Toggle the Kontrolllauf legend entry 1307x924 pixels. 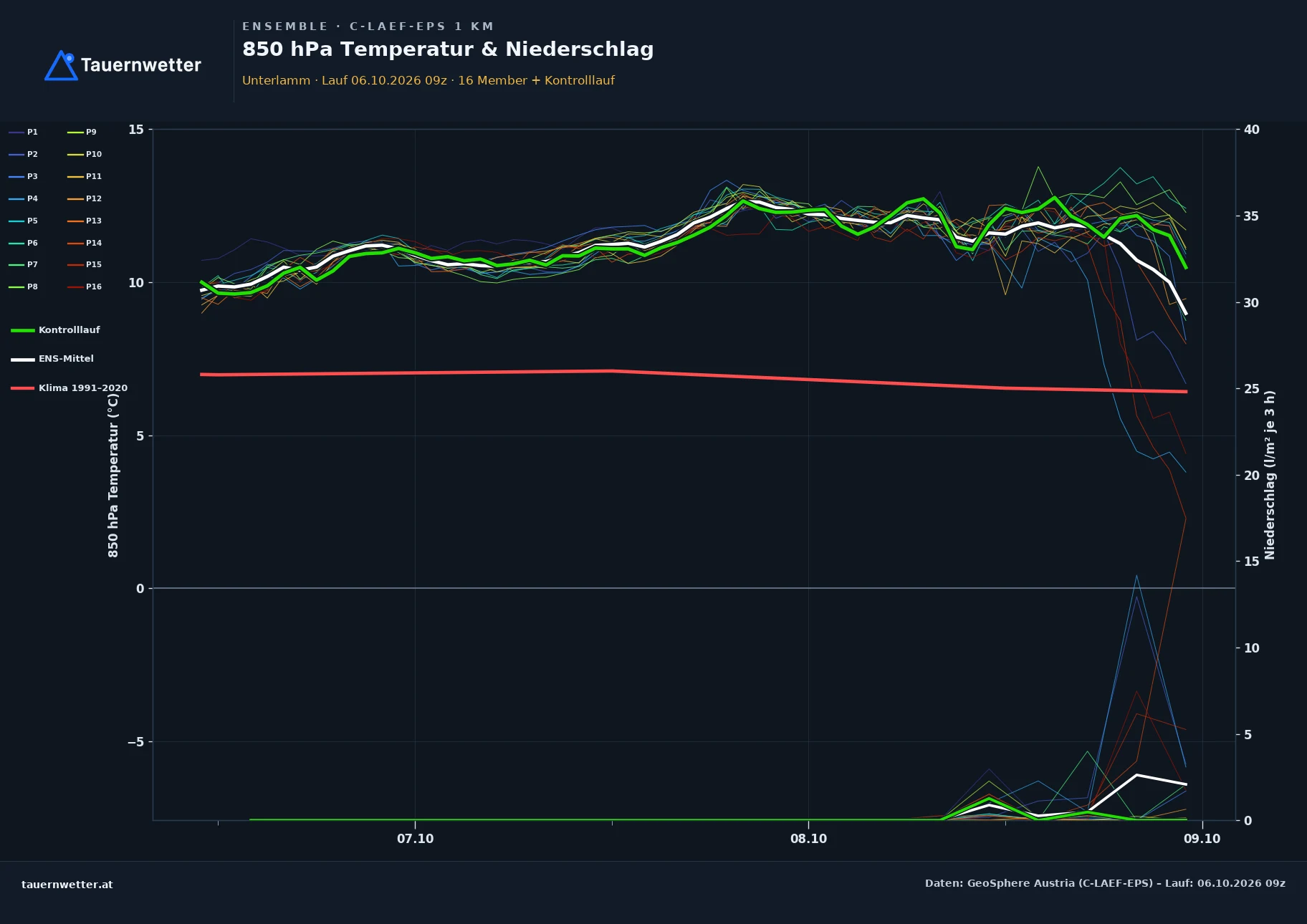(x=55, y=330)
